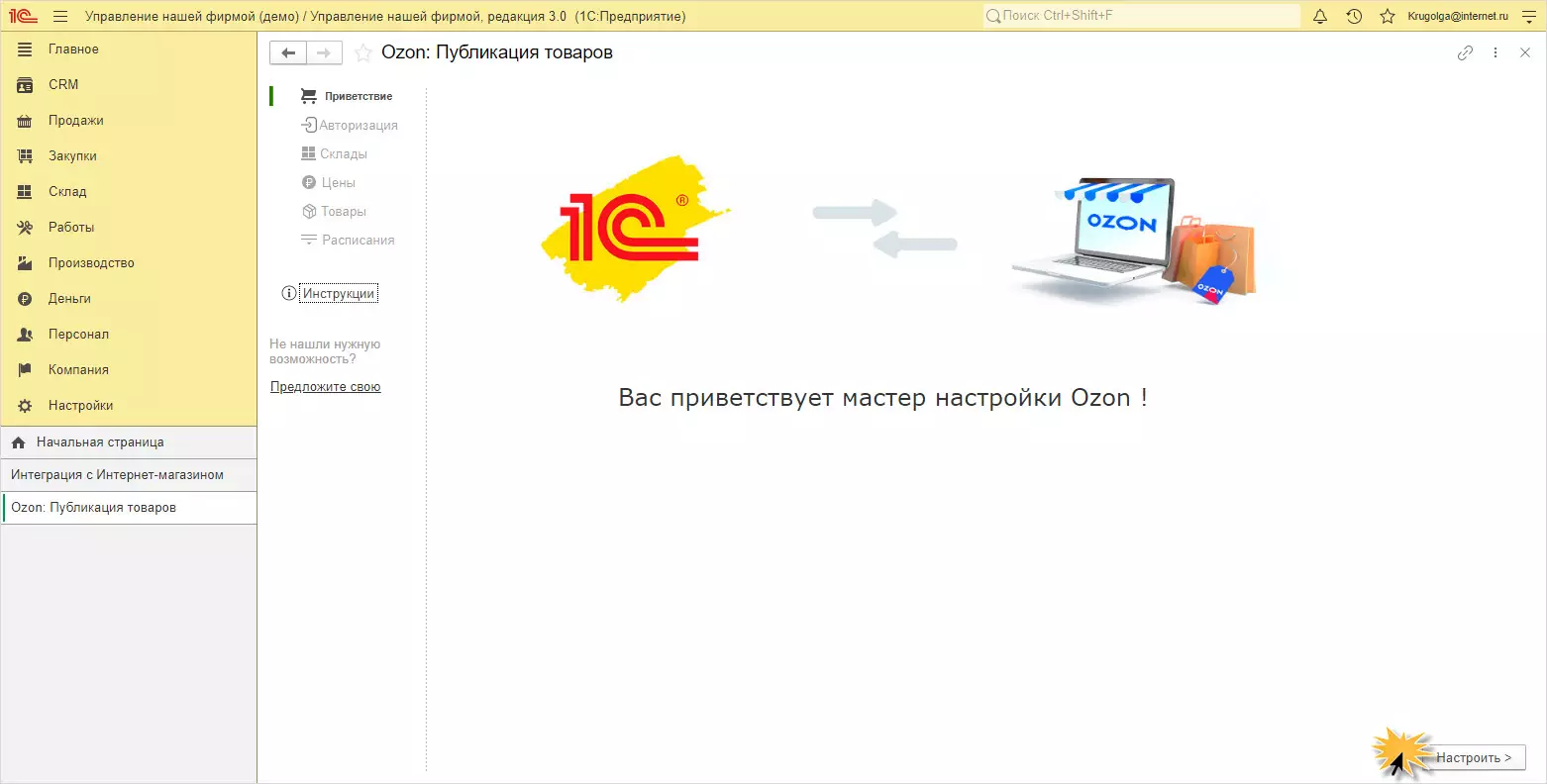Click the user name Krugolga@internet.ru
Image resolution: width=1547 pixels, height=784 pixels.
[x=1458, y=16]
